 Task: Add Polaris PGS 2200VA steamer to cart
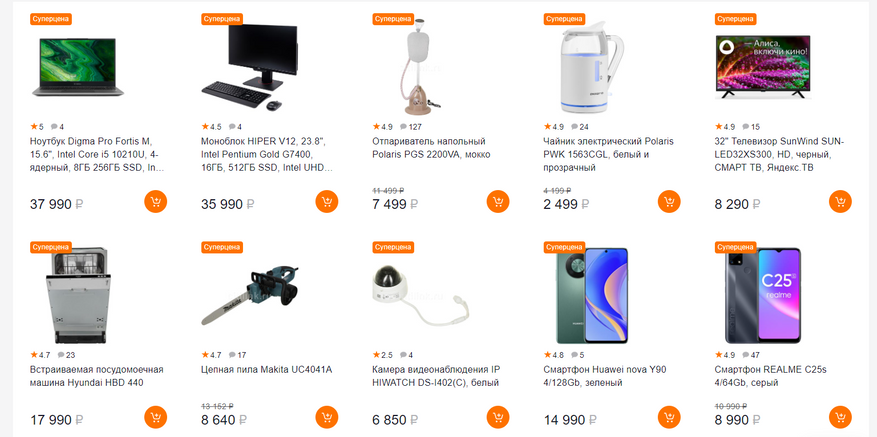coord(498,201)
